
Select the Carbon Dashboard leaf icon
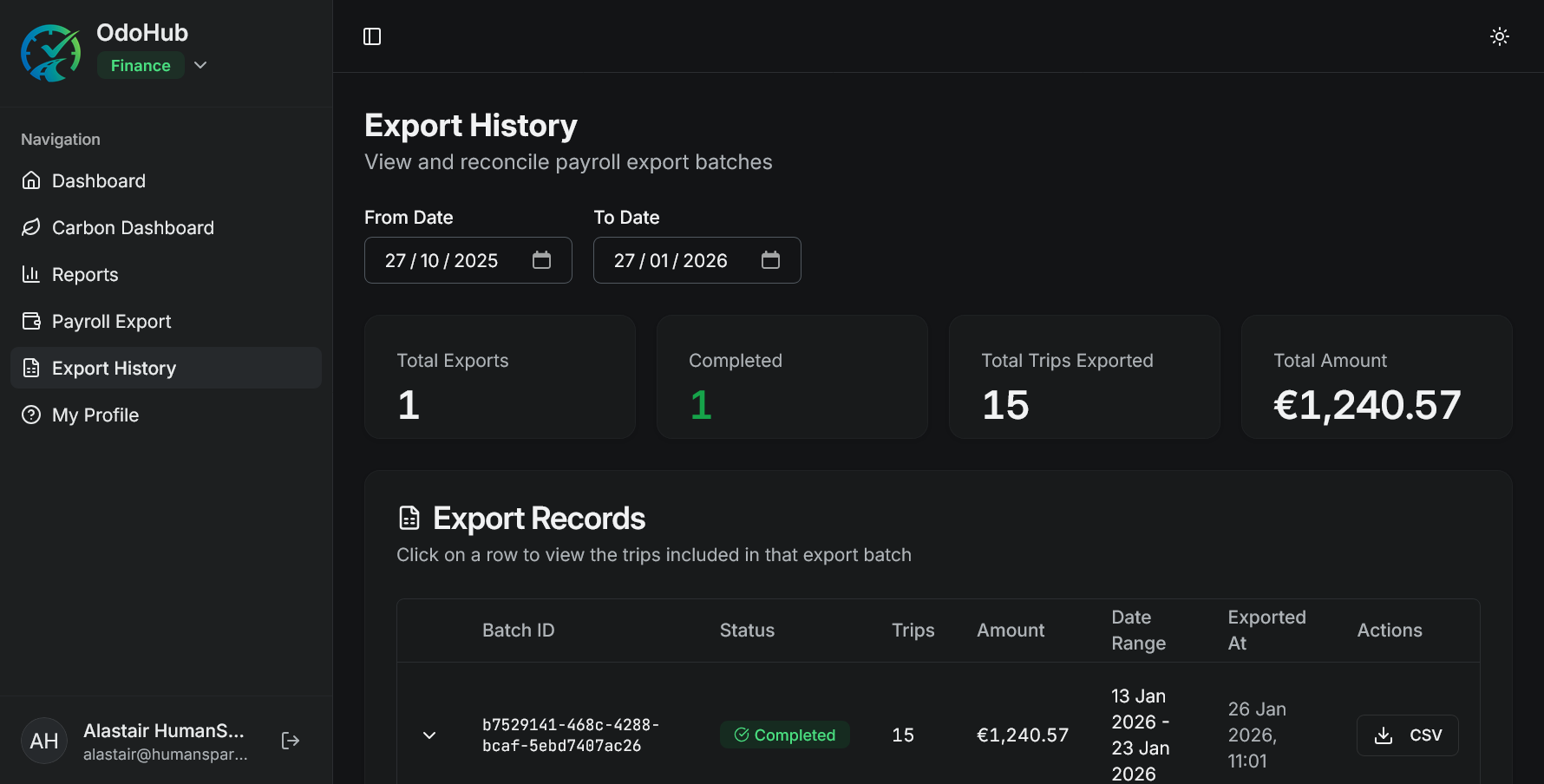click(31, 227)
